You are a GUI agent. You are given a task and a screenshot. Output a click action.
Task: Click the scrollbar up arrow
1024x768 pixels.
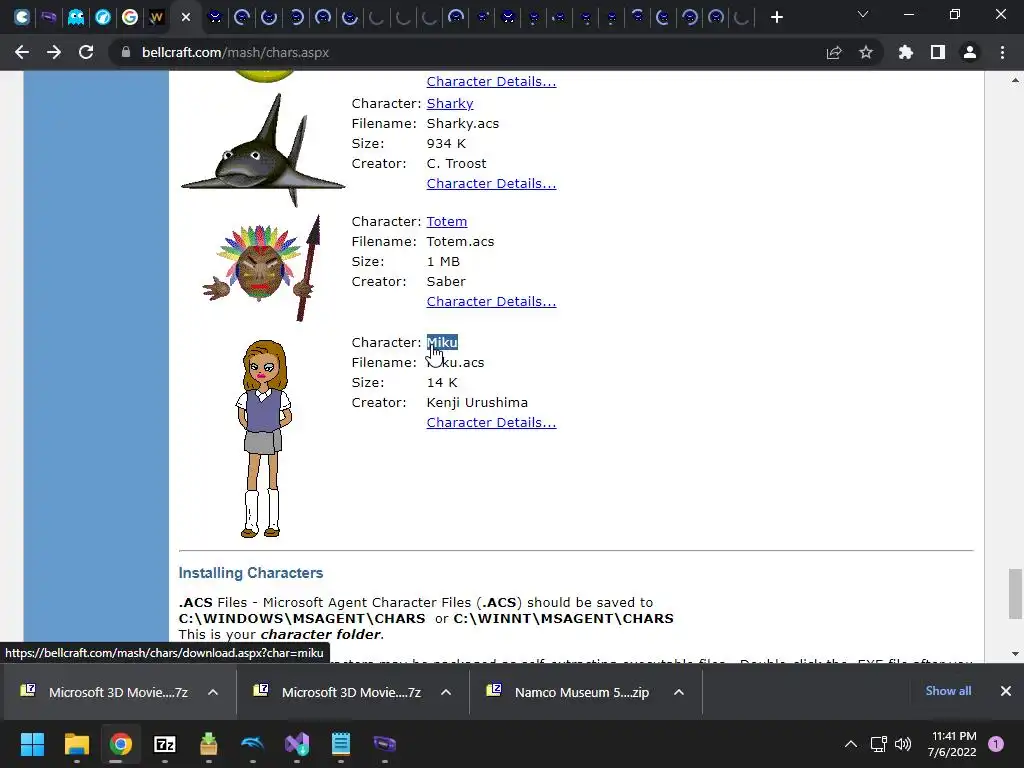coord(1015,80)
